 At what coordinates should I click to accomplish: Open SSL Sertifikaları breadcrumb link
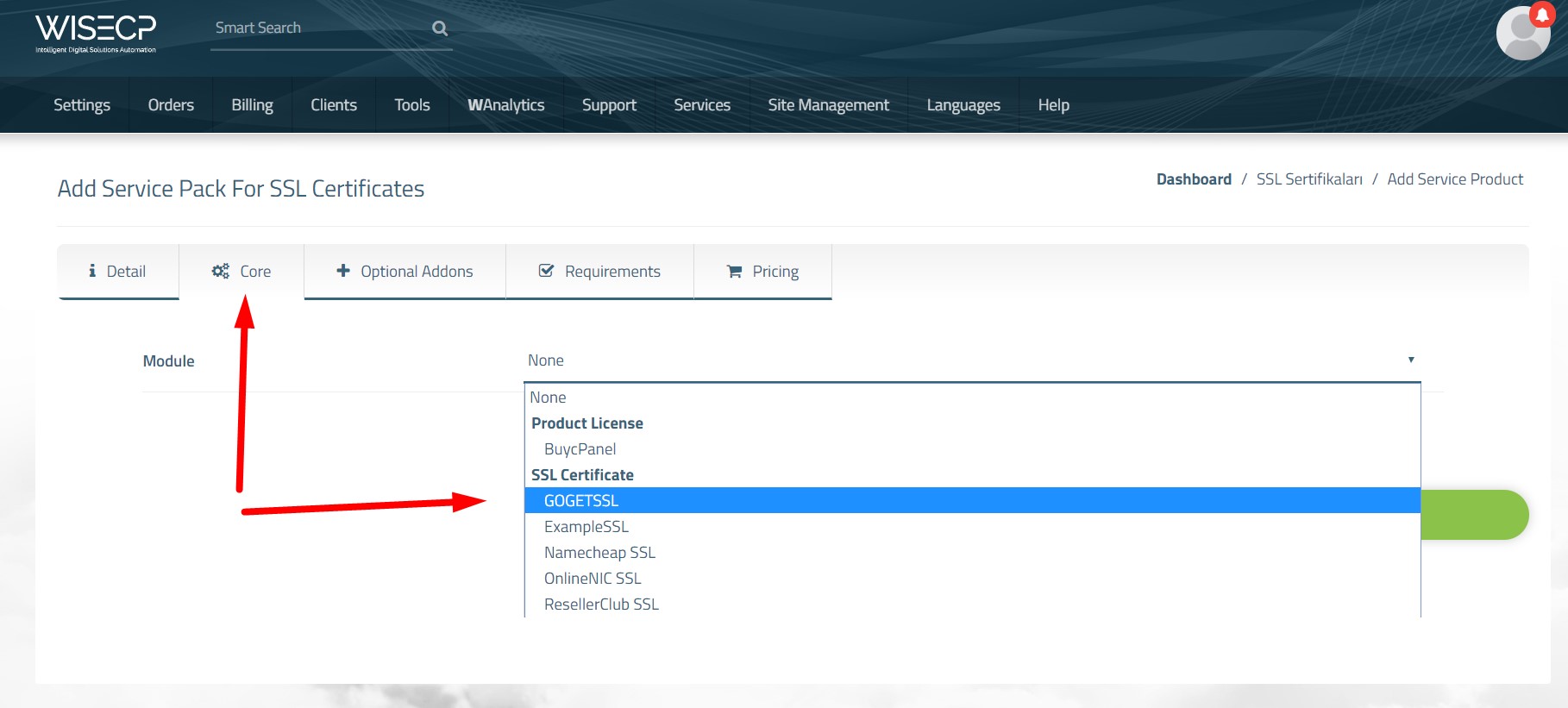click(x=1309, y=179)
